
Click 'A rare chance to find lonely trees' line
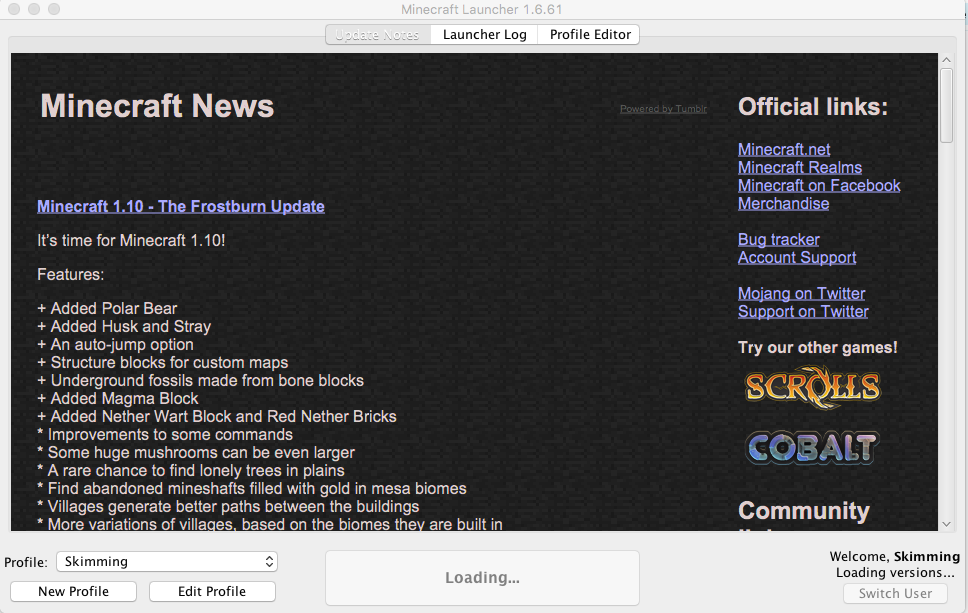pyautogui.click(x=191, y=470)
